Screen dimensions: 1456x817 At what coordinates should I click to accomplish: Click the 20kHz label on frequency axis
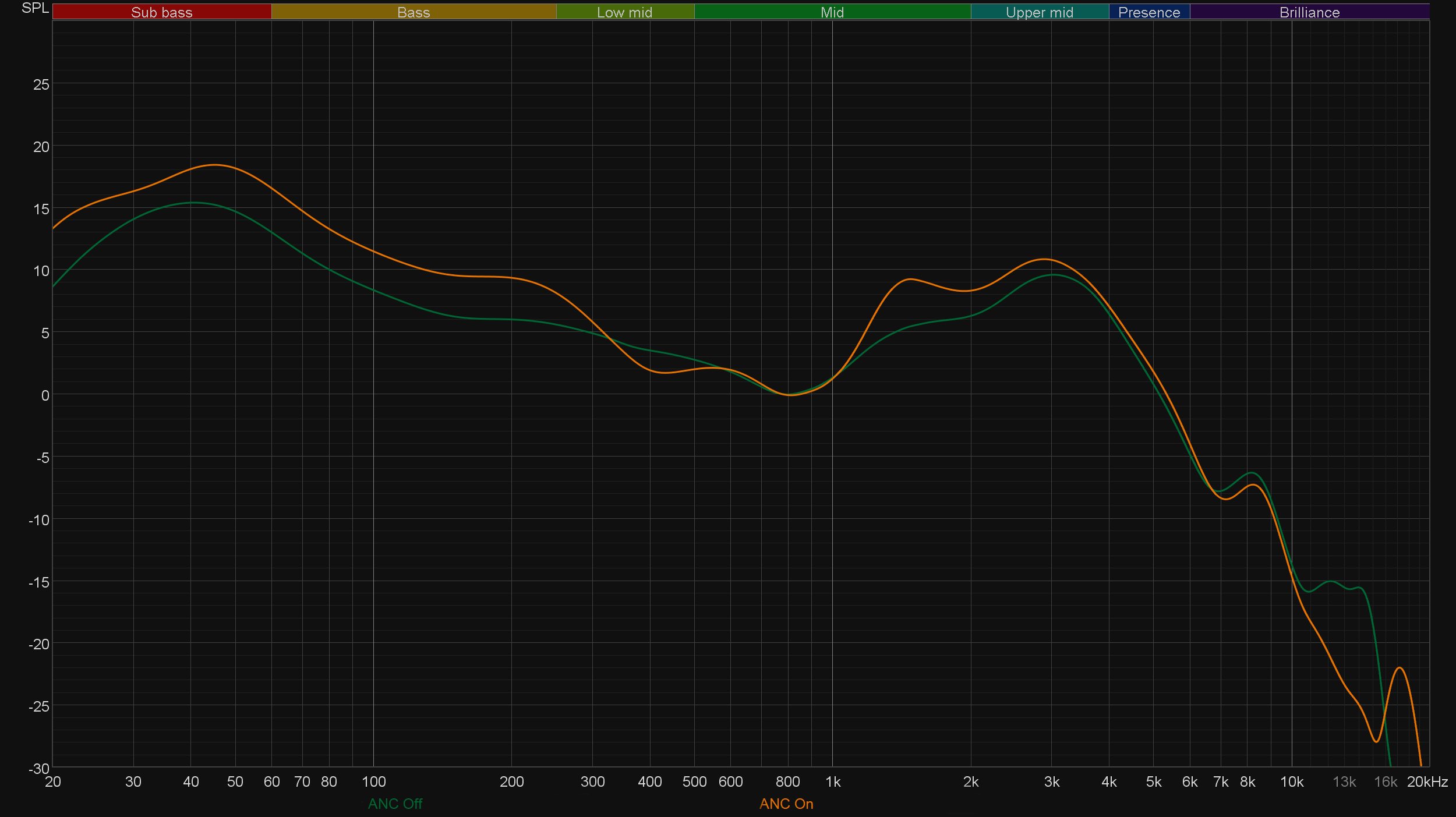[x=1427, y=782]
